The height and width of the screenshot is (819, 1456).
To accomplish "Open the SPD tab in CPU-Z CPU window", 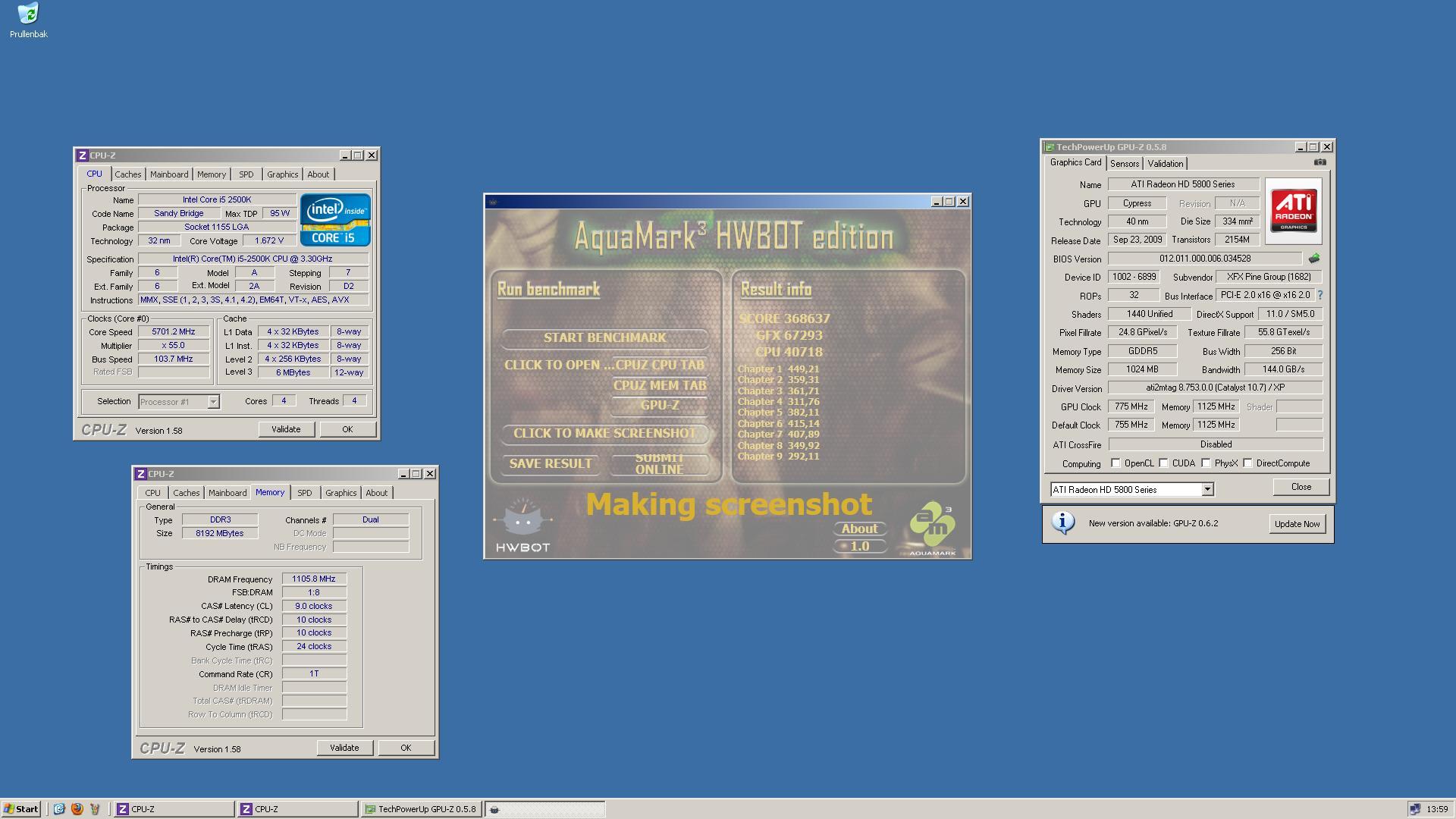I will pyautogui.click(x=246, y=174).
